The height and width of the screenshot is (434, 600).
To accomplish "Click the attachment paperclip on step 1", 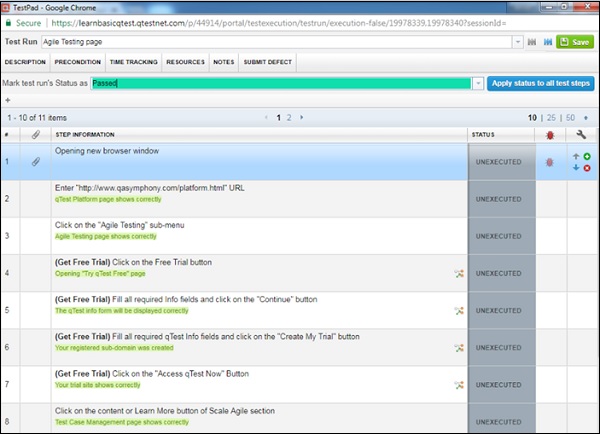I will click(x=36, y=162).
